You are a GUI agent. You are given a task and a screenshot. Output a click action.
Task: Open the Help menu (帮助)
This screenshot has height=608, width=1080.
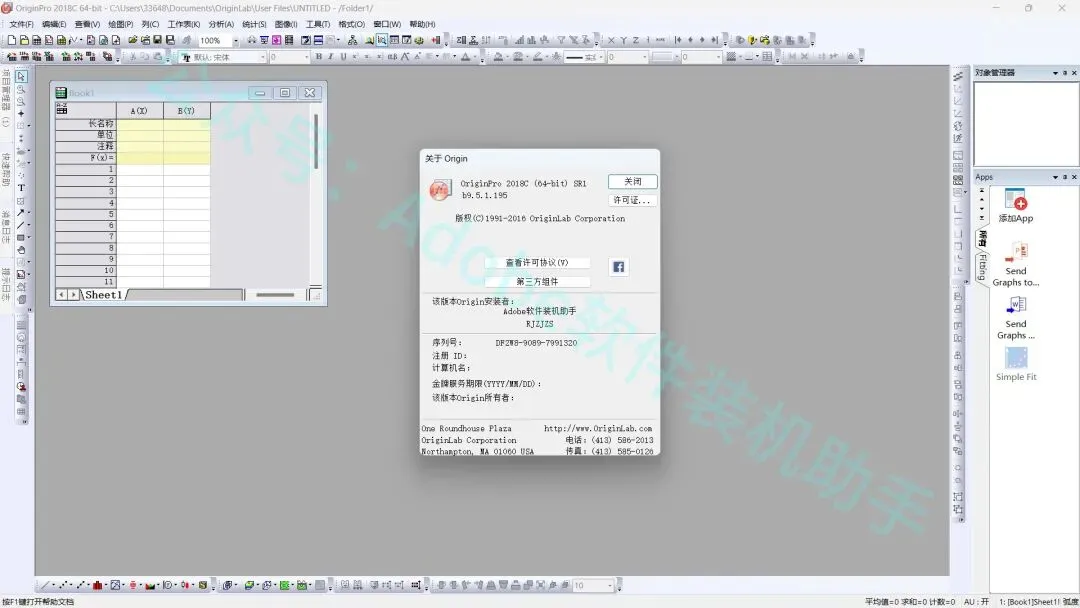click(x=422, y=24)
